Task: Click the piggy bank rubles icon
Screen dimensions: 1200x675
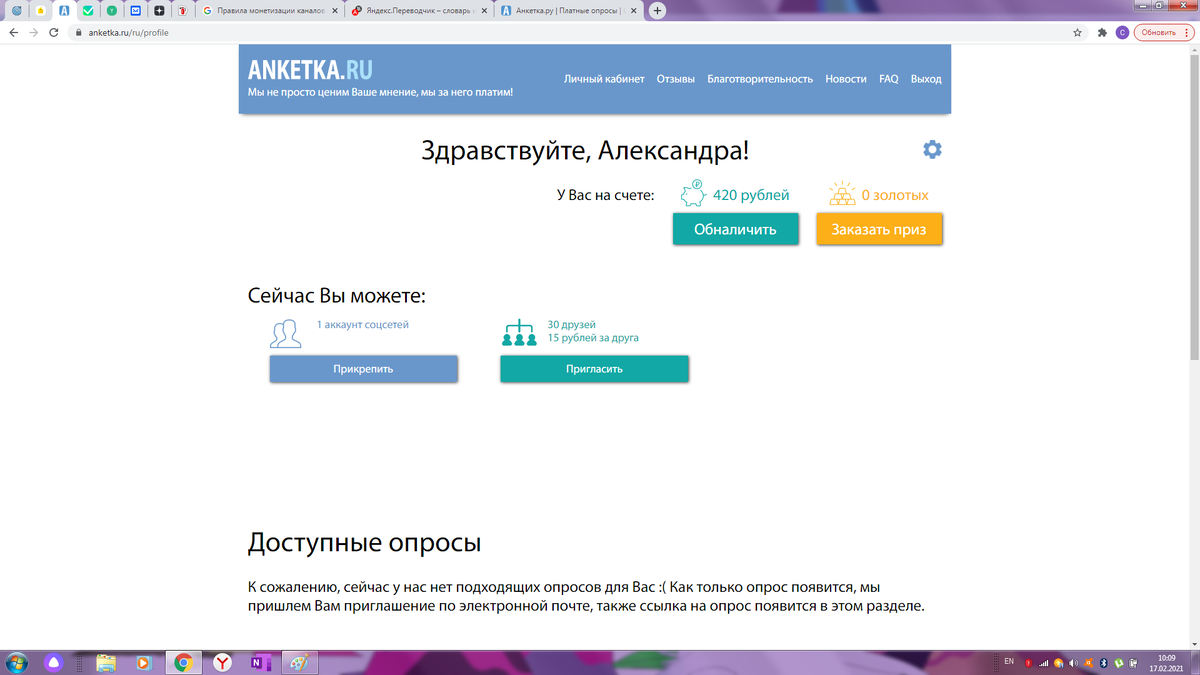Action: (x=693, y=194)
